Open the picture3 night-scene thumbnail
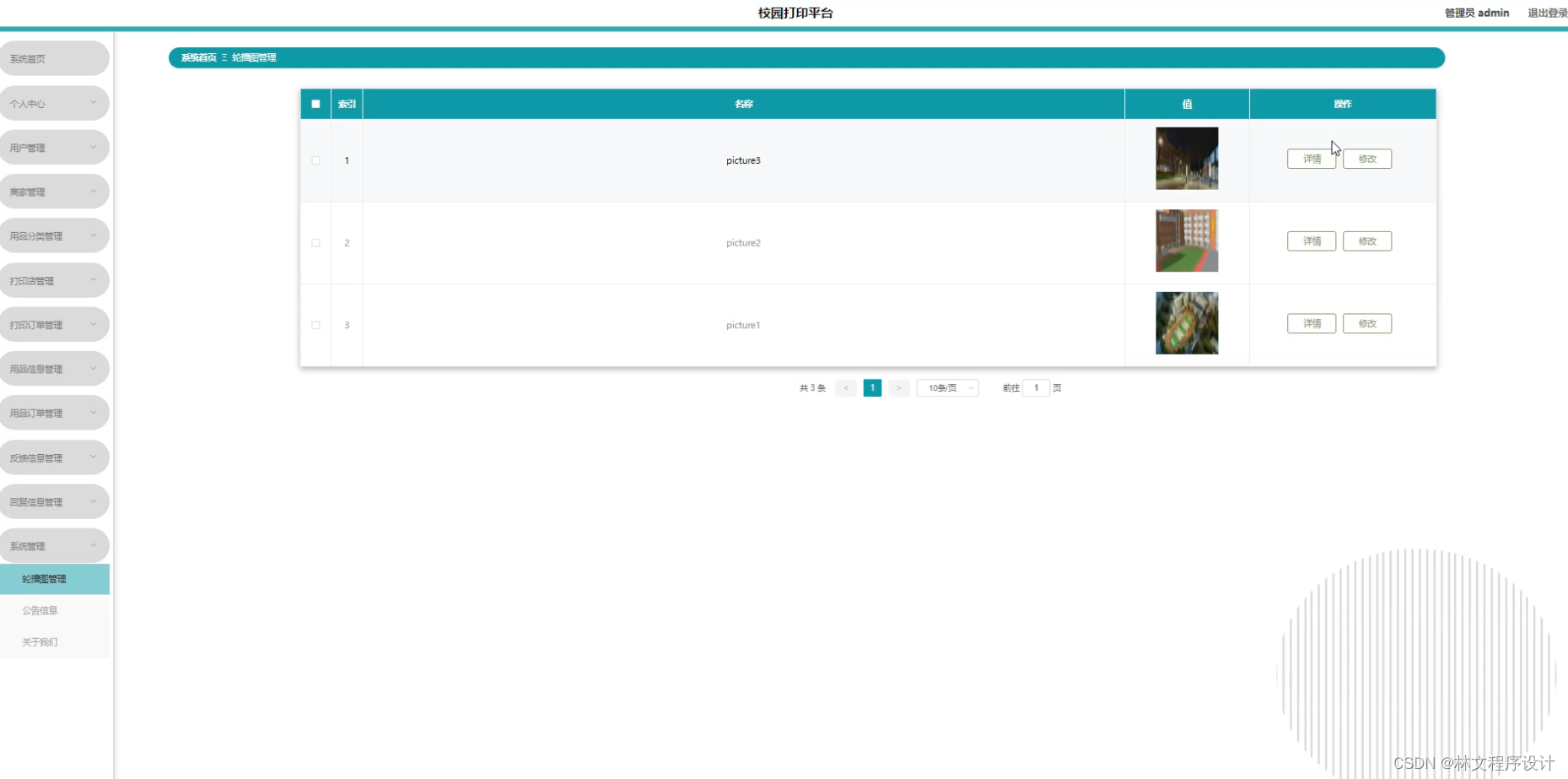 [x=1187, y=159]
